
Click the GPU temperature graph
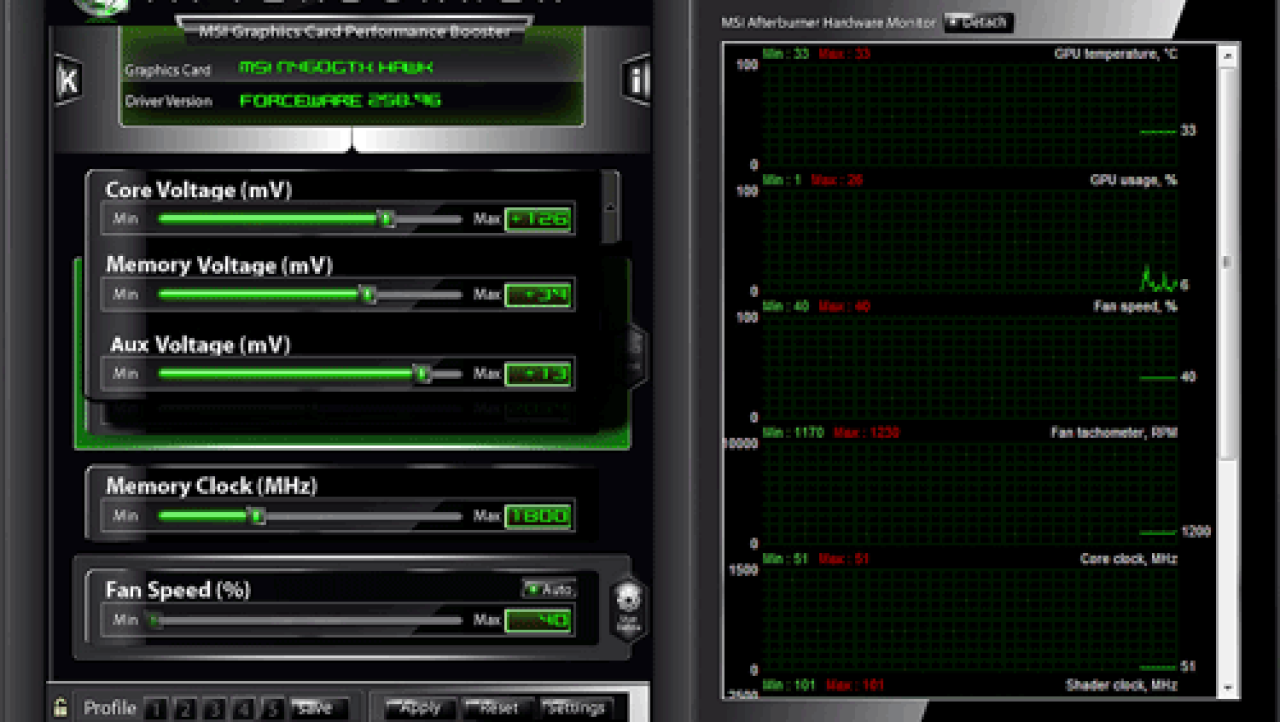coord(970,115)
